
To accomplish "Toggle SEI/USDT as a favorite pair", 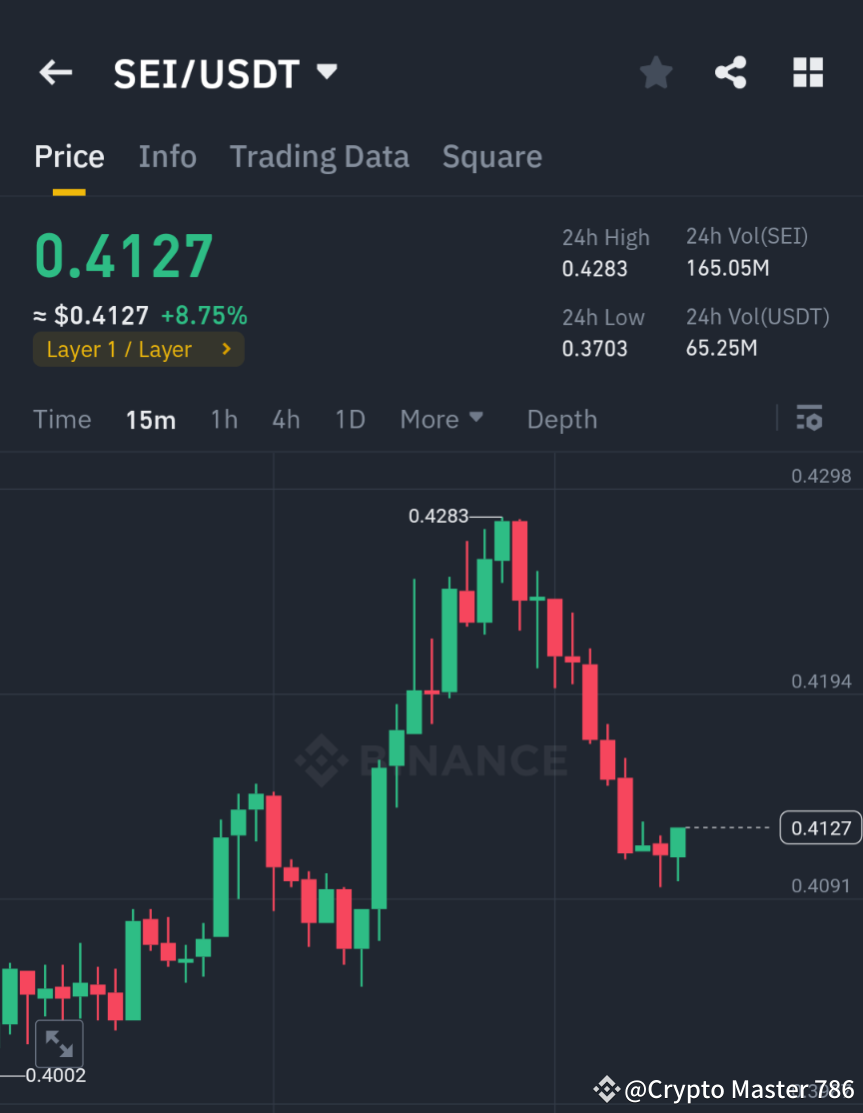I will [655, 72].
